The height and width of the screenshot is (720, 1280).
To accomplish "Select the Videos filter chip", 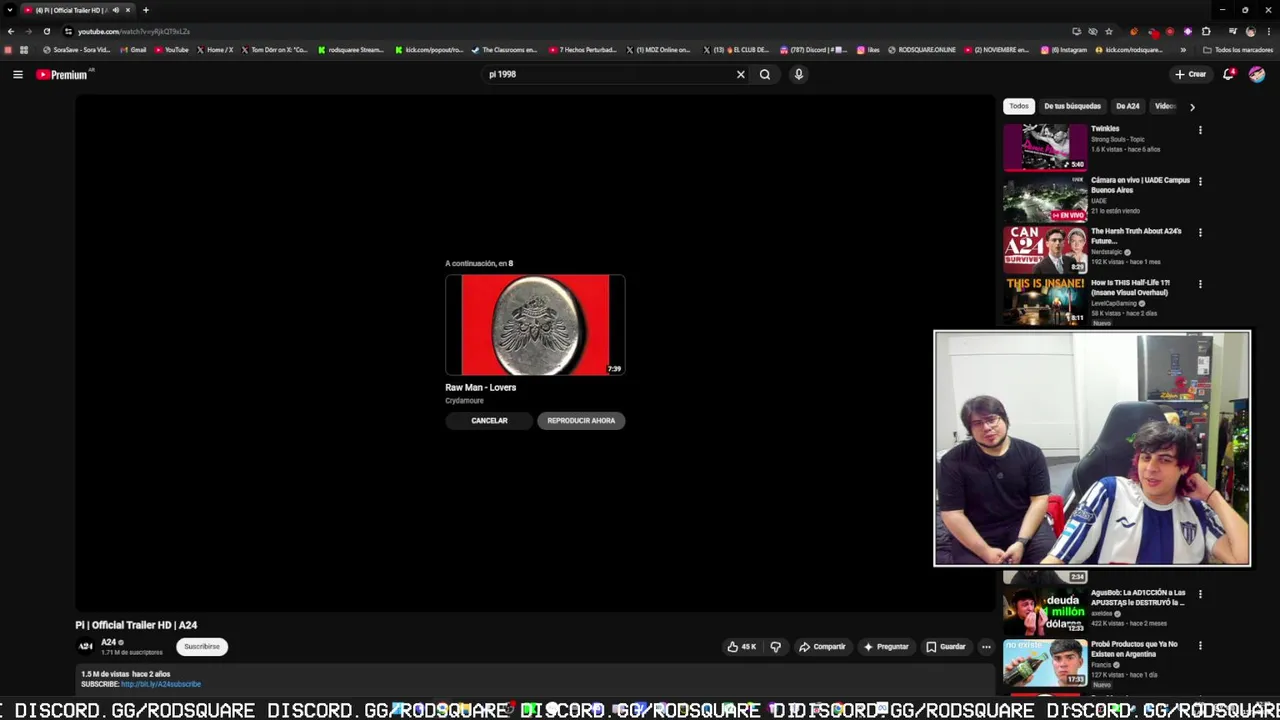I will pyautogui.click(x=1164, y=106).
